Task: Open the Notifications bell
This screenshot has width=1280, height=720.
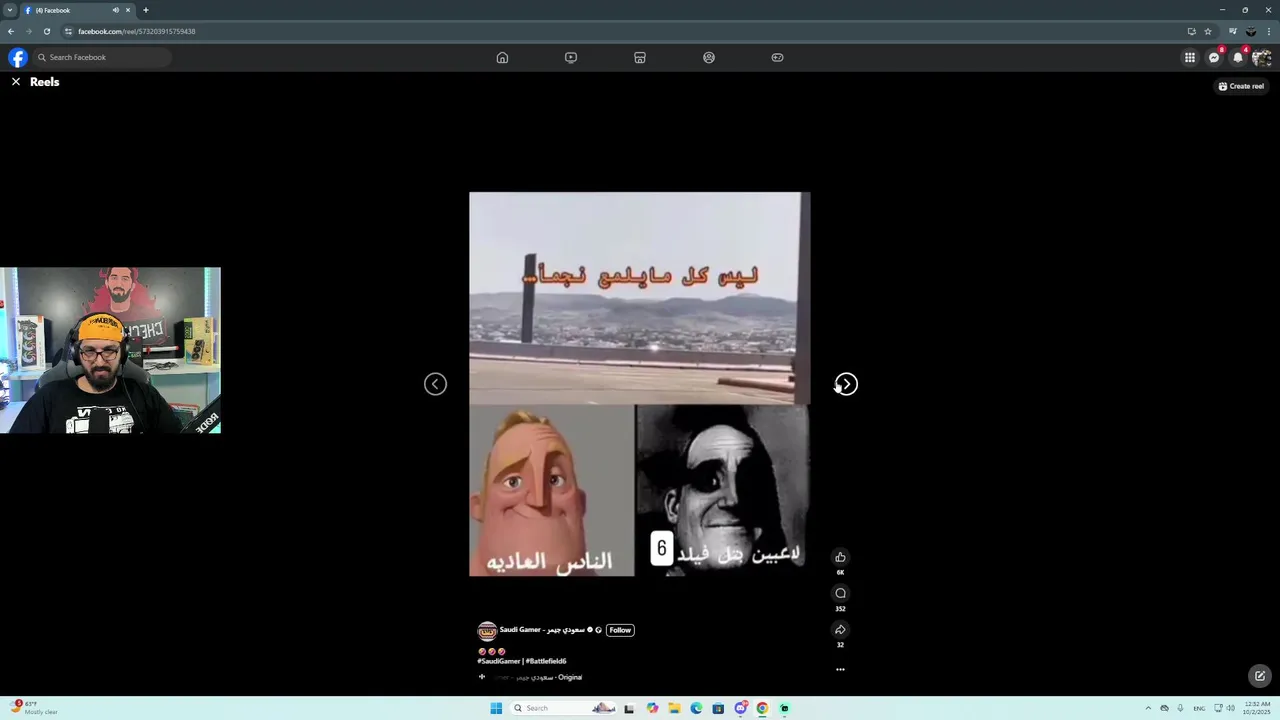Action: coord(1238,57)
